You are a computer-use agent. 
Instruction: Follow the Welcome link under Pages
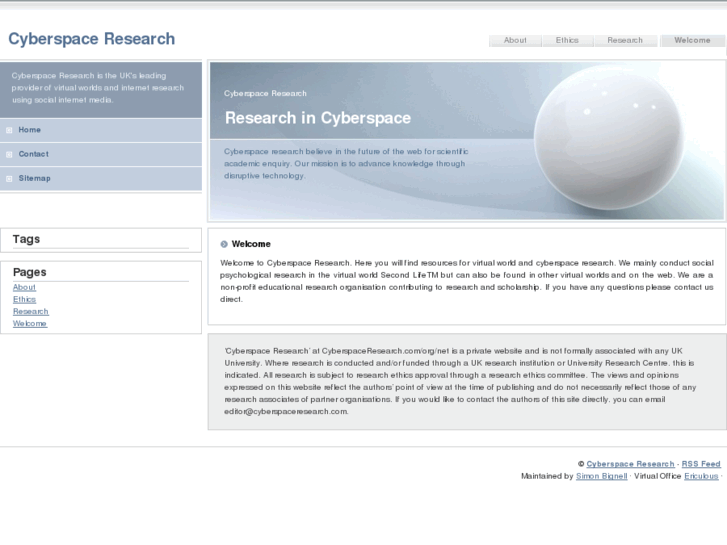coord(30,324)
